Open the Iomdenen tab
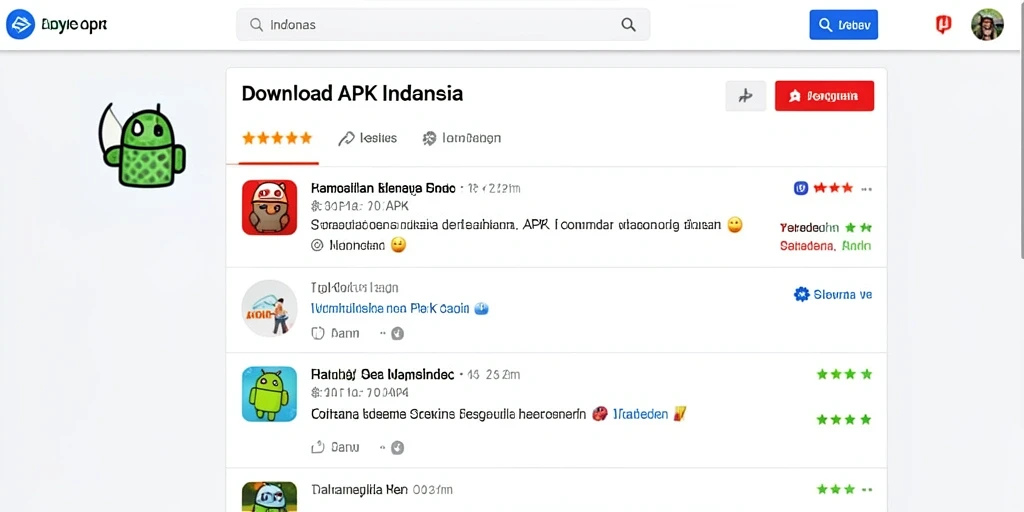Screen dimensions: 1024x512 [x=462, y=138]
